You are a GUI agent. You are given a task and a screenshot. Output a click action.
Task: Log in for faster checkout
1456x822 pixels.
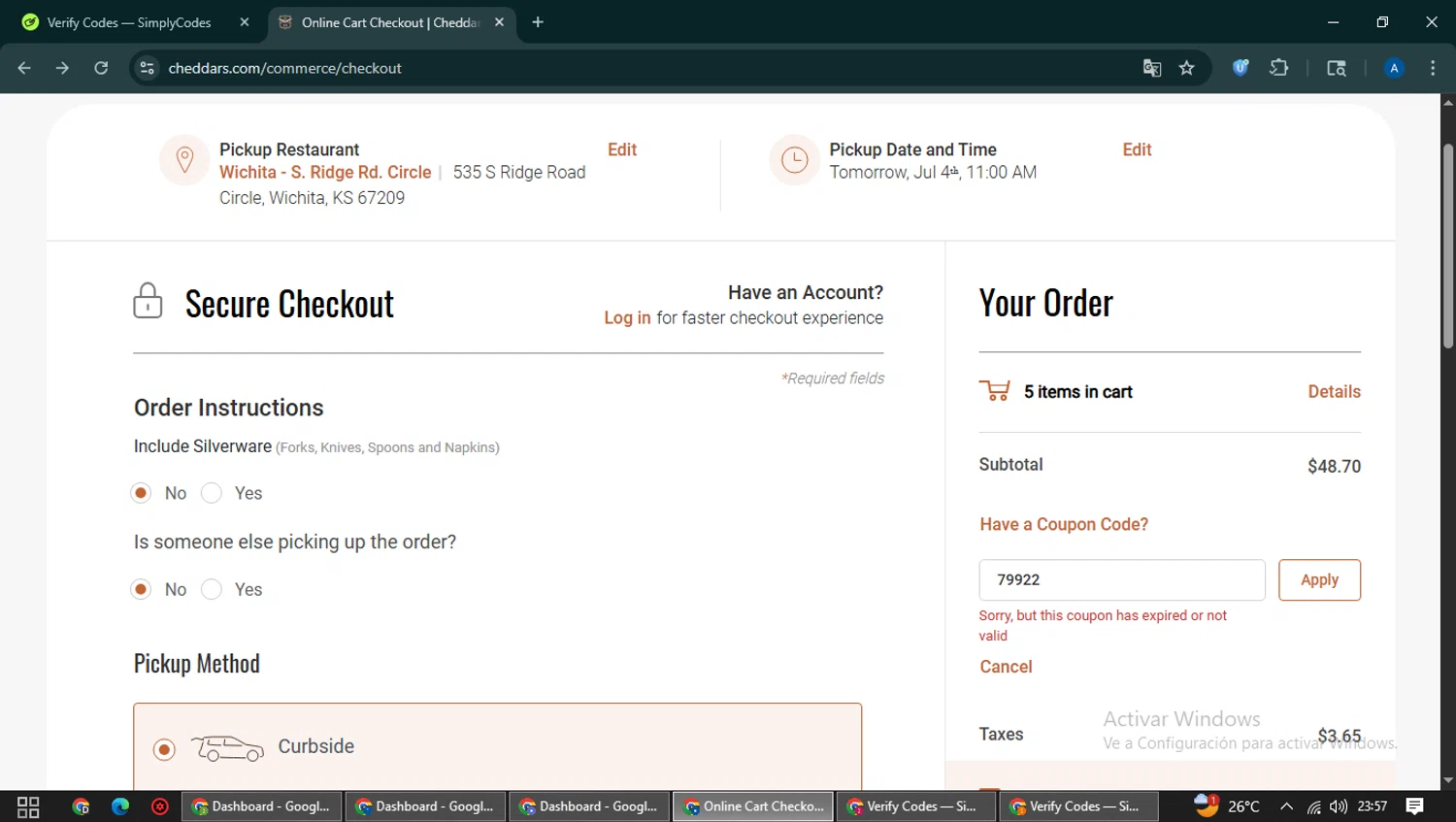[x=627, y=317]
